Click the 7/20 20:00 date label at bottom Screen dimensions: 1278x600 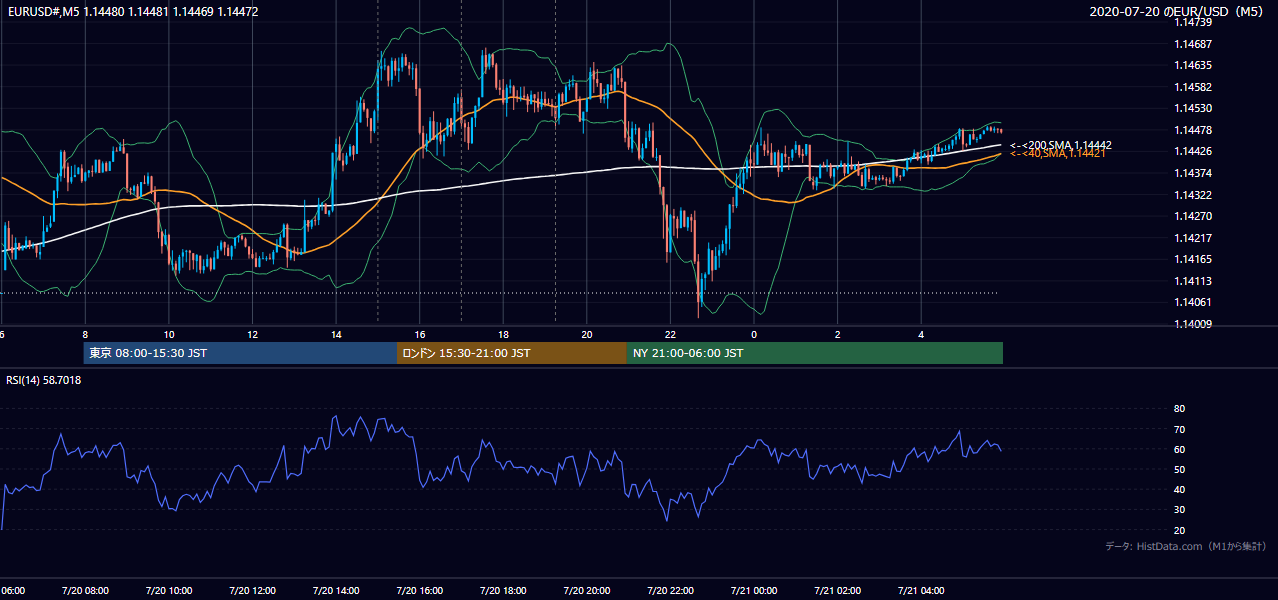(587, 591)
